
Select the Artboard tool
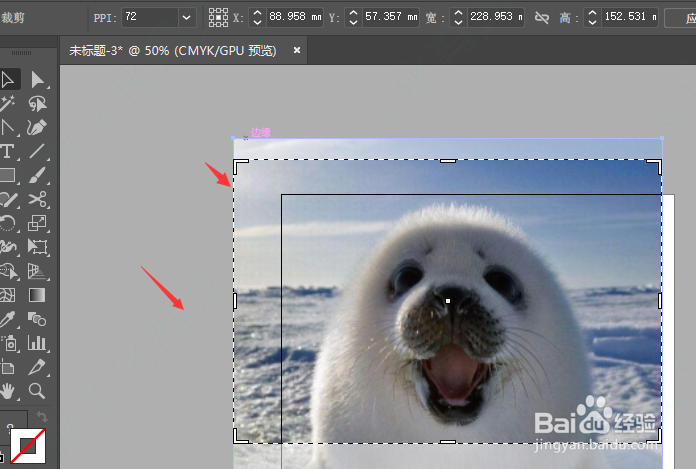tap(8, 367)
